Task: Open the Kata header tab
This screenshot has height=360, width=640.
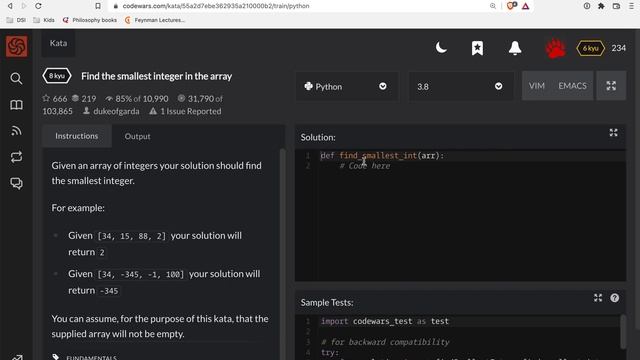Action: pyautogui.click(x=58, y=43)
